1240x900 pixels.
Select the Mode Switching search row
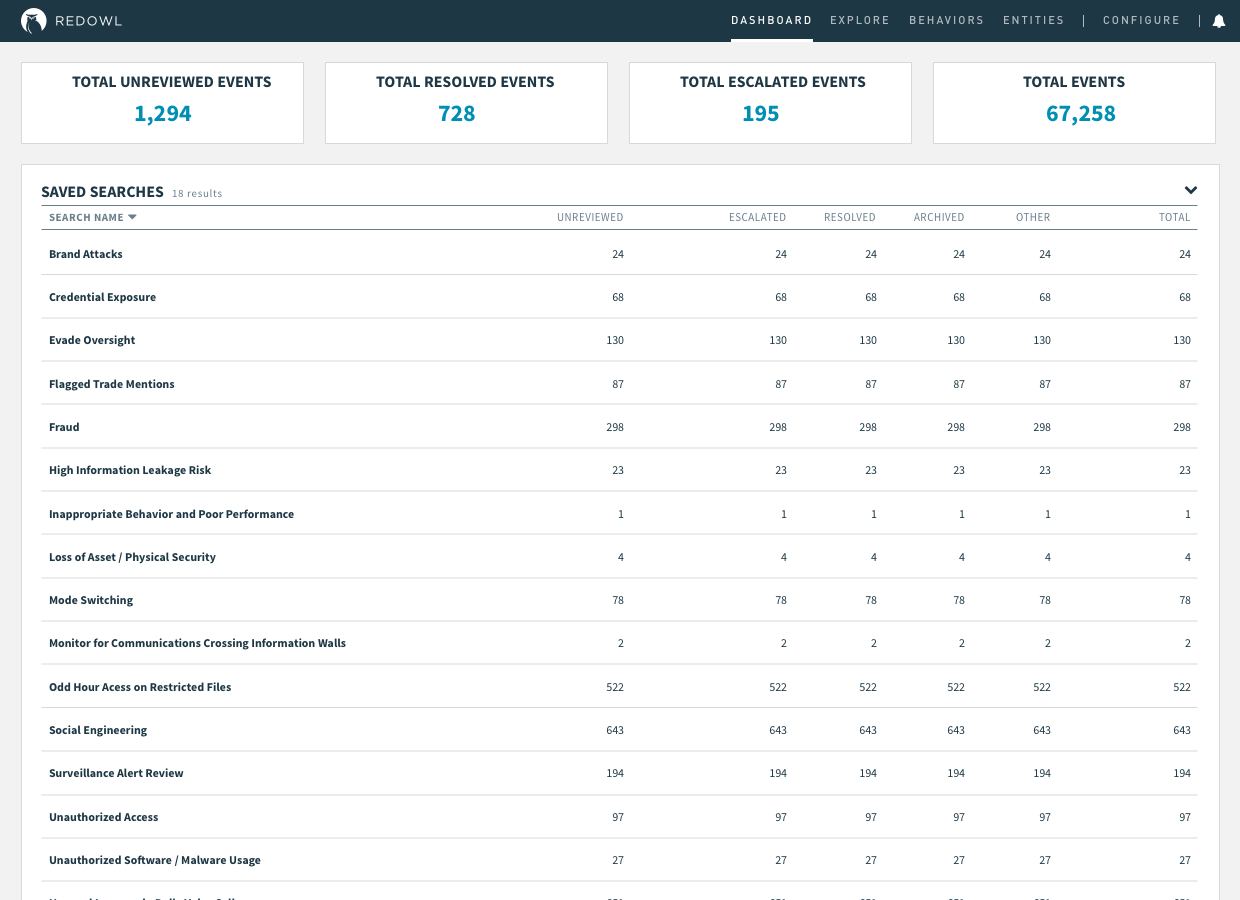coord(91,600)
